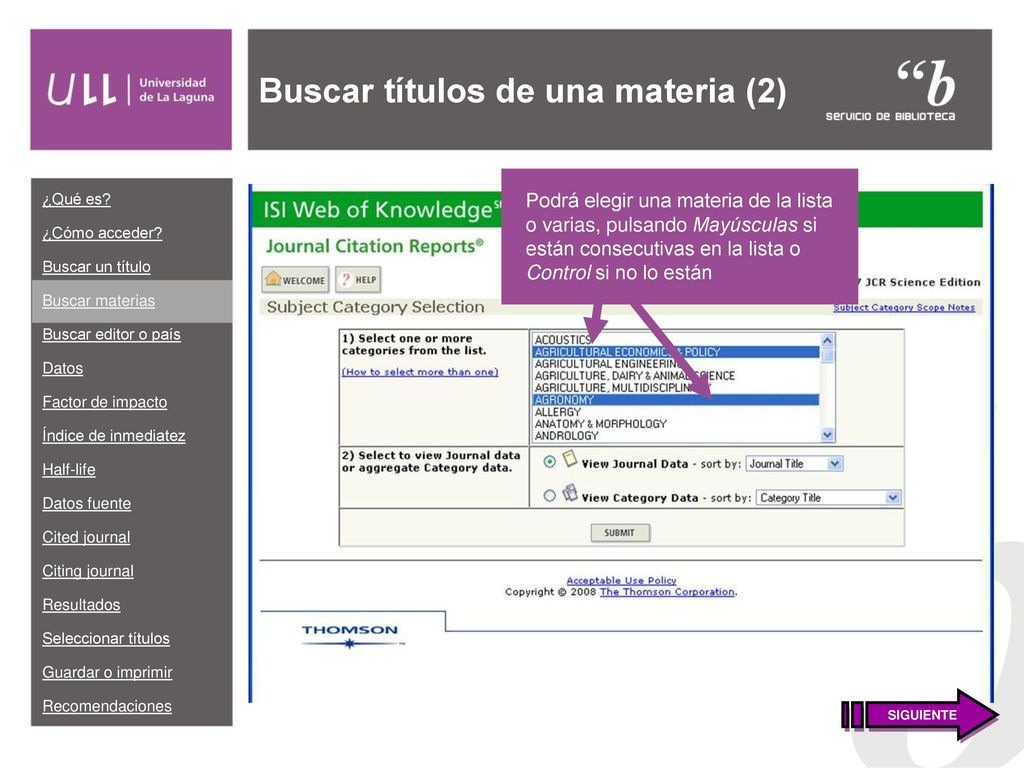Image resolution: width=1024 pixels, height=768 pixels.
Task: Click the Servicio de Biblioteca logo
Action: pos(891,90)
